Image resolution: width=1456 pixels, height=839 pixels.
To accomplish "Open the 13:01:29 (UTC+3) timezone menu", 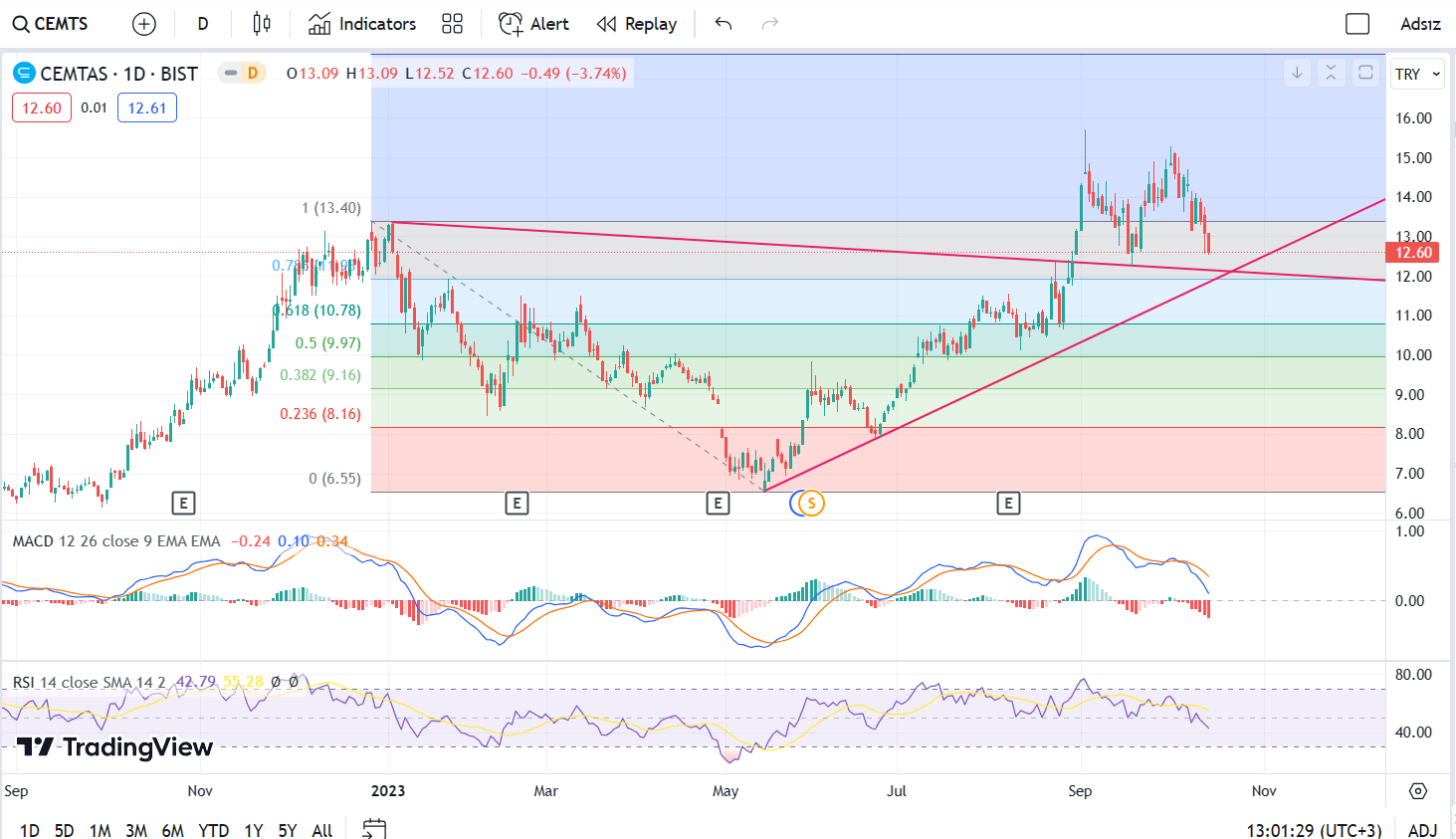I will [x=1314, y=830].
